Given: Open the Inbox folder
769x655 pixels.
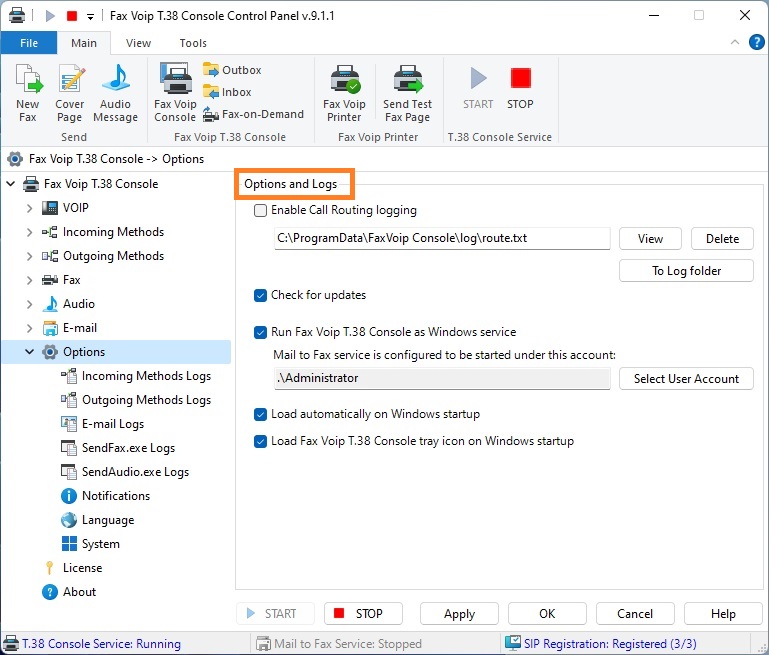Looking at the screenshot, I should click(x=227, y=92).
